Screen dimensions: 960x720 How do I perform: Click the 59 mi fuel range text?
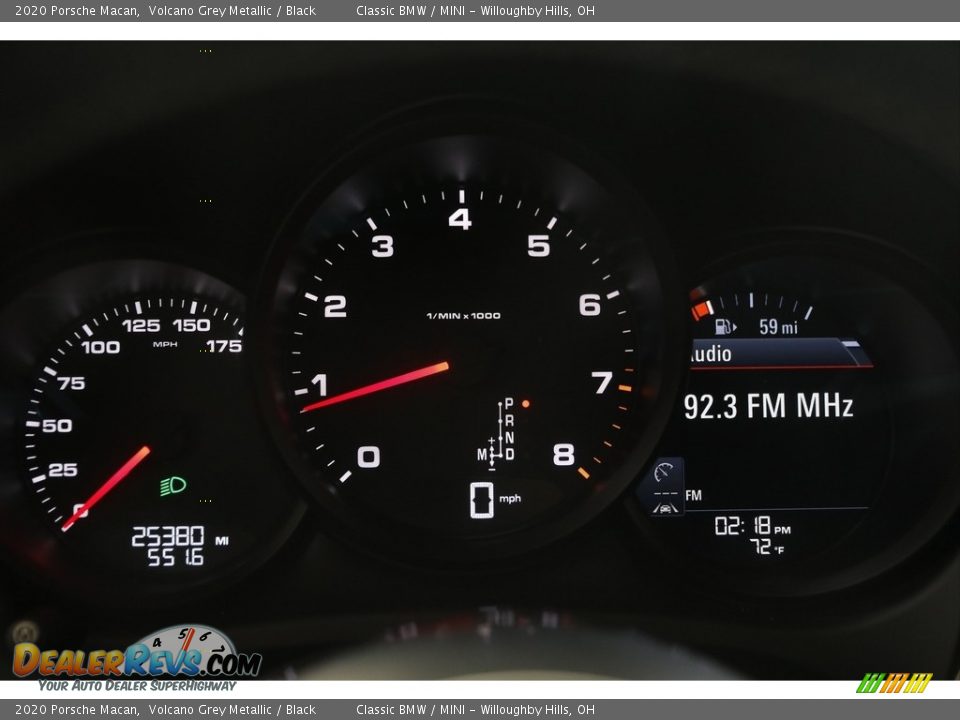pos(778,327)
